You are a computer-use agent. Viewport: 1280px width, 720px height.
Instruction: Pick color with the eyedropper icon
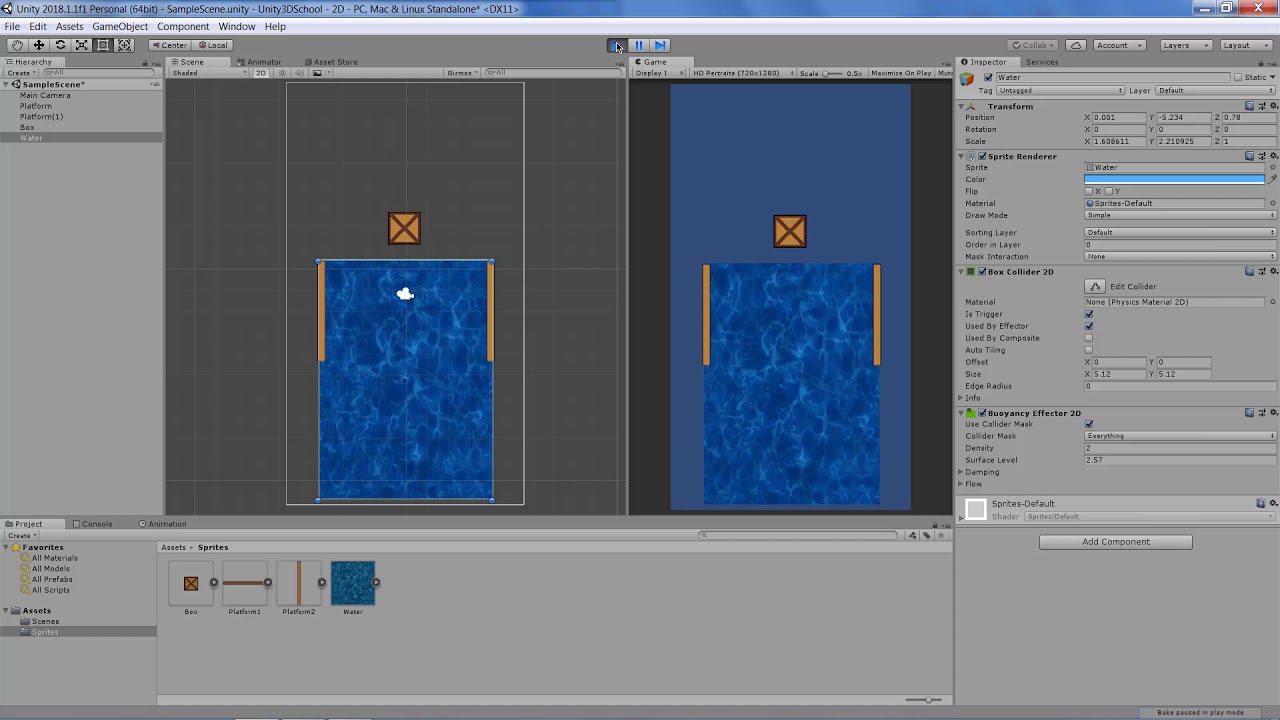click(x=1272, y=179)
